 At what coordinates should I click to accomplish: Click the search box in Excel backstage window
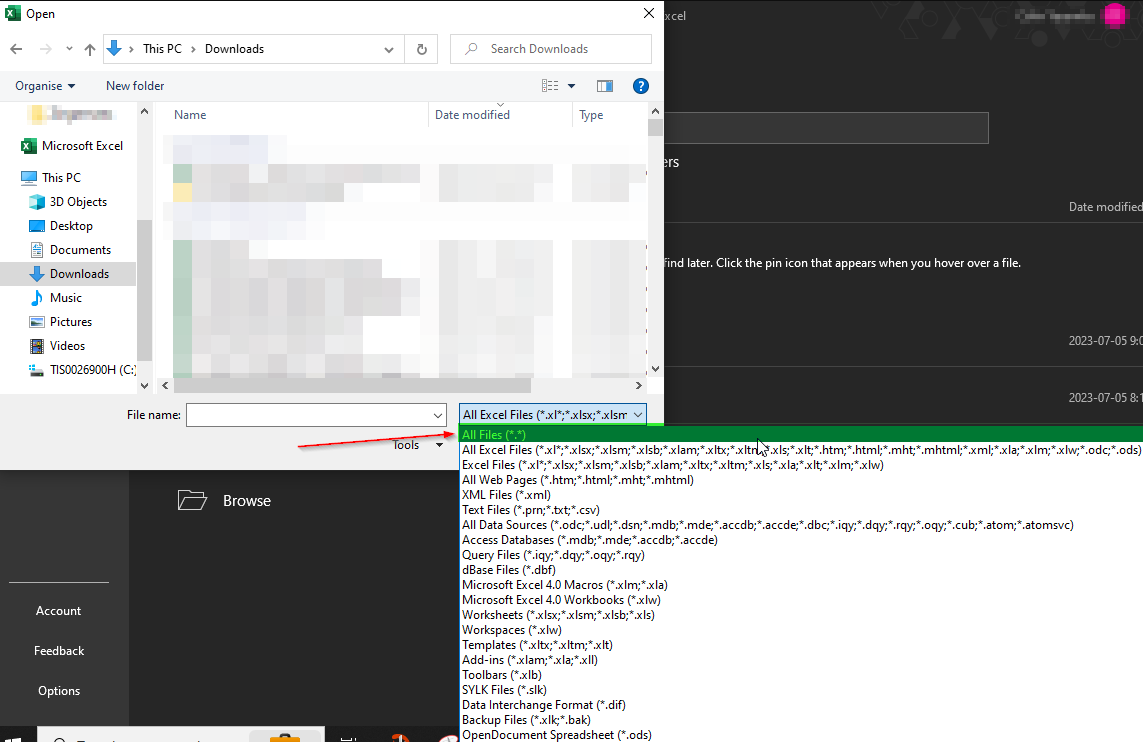point(826,128)
